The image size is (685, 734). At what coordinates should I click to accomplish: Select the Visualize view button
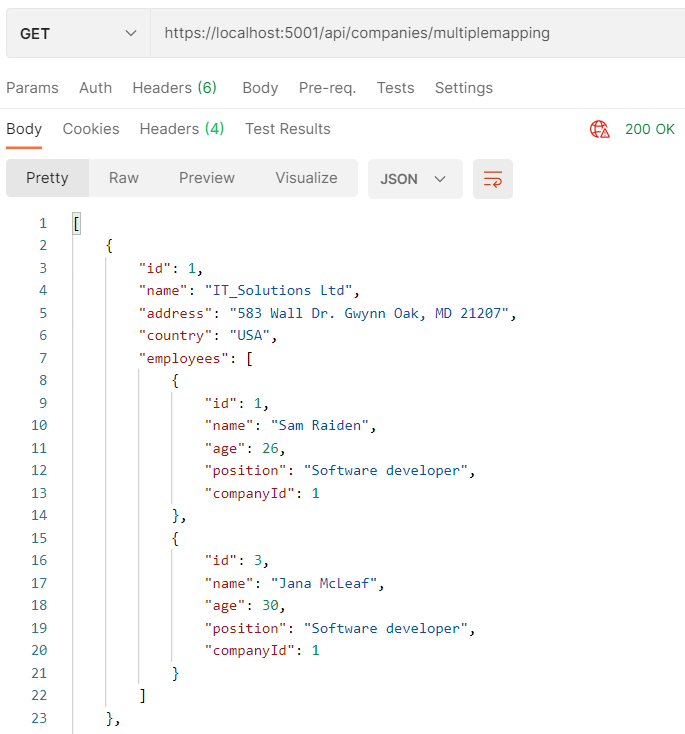click(306, 178)
